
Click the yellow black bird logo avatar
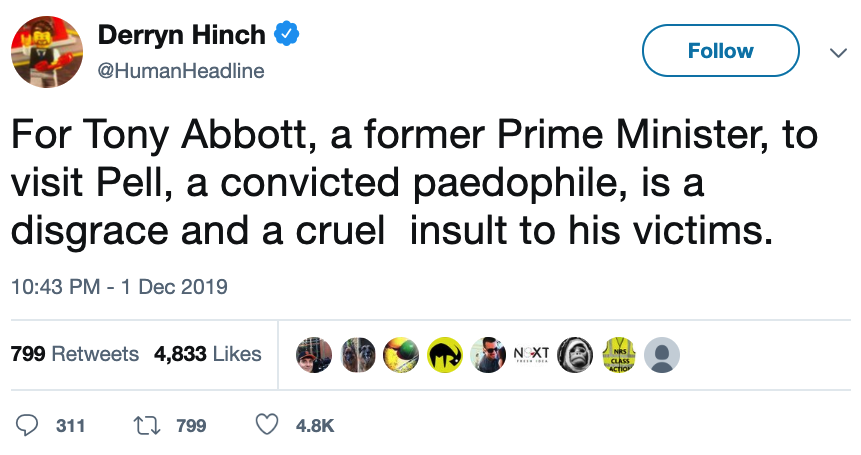click(444, 354)
